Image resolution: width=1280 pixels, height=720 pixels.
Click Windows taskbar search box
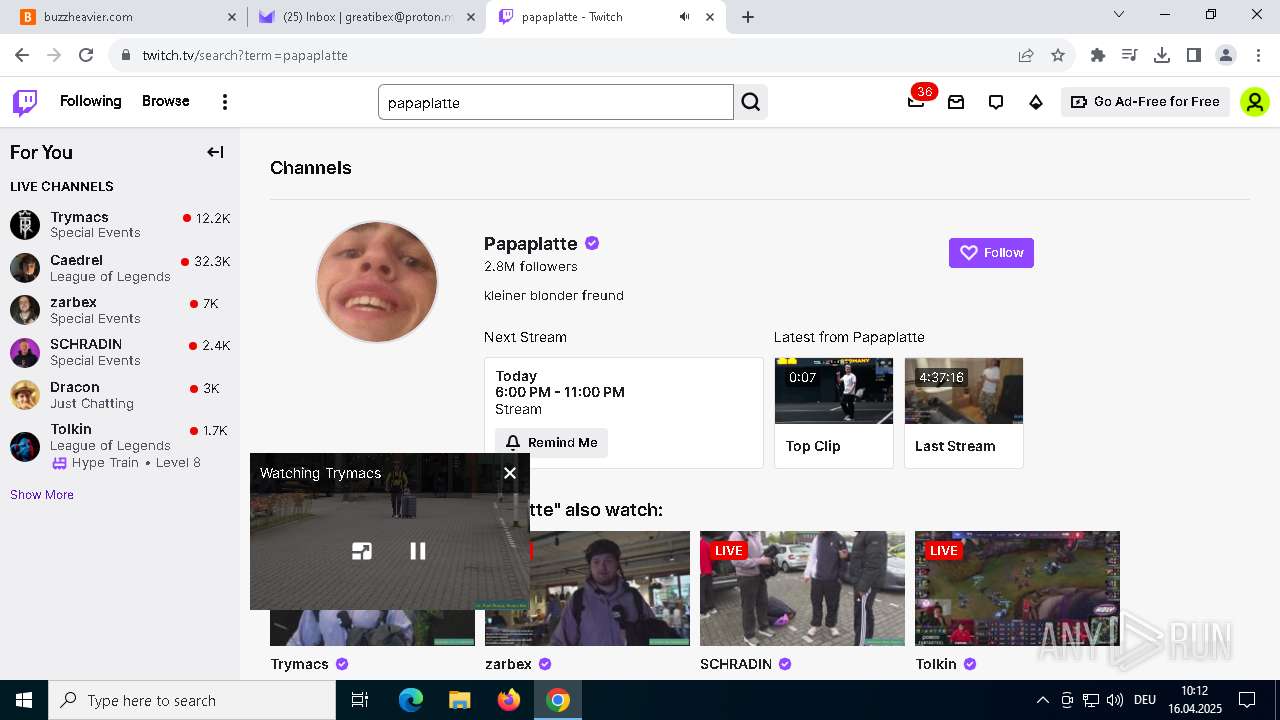pos(192,700)
